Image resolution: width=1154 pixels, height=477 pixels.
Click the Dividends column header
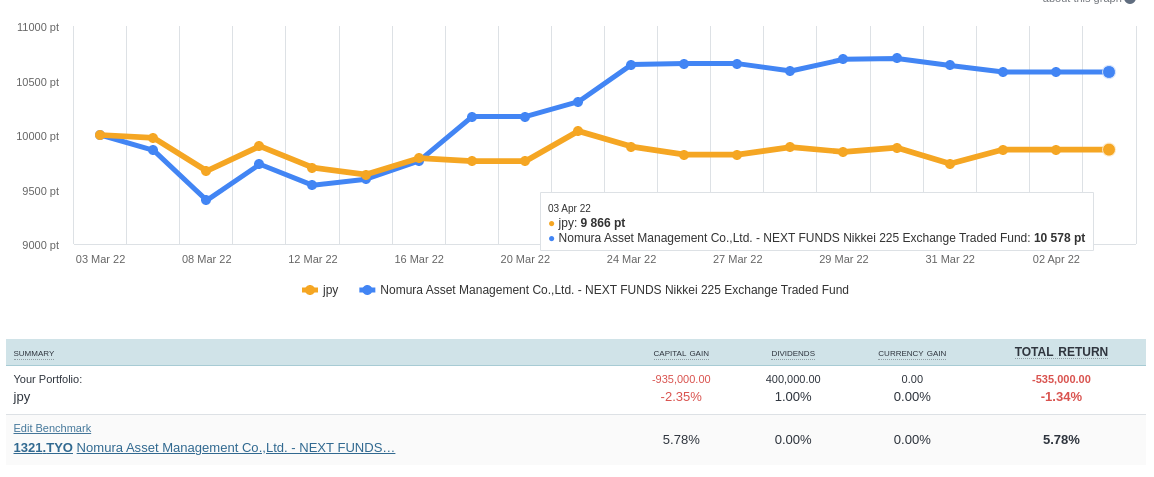coord(793,353)
